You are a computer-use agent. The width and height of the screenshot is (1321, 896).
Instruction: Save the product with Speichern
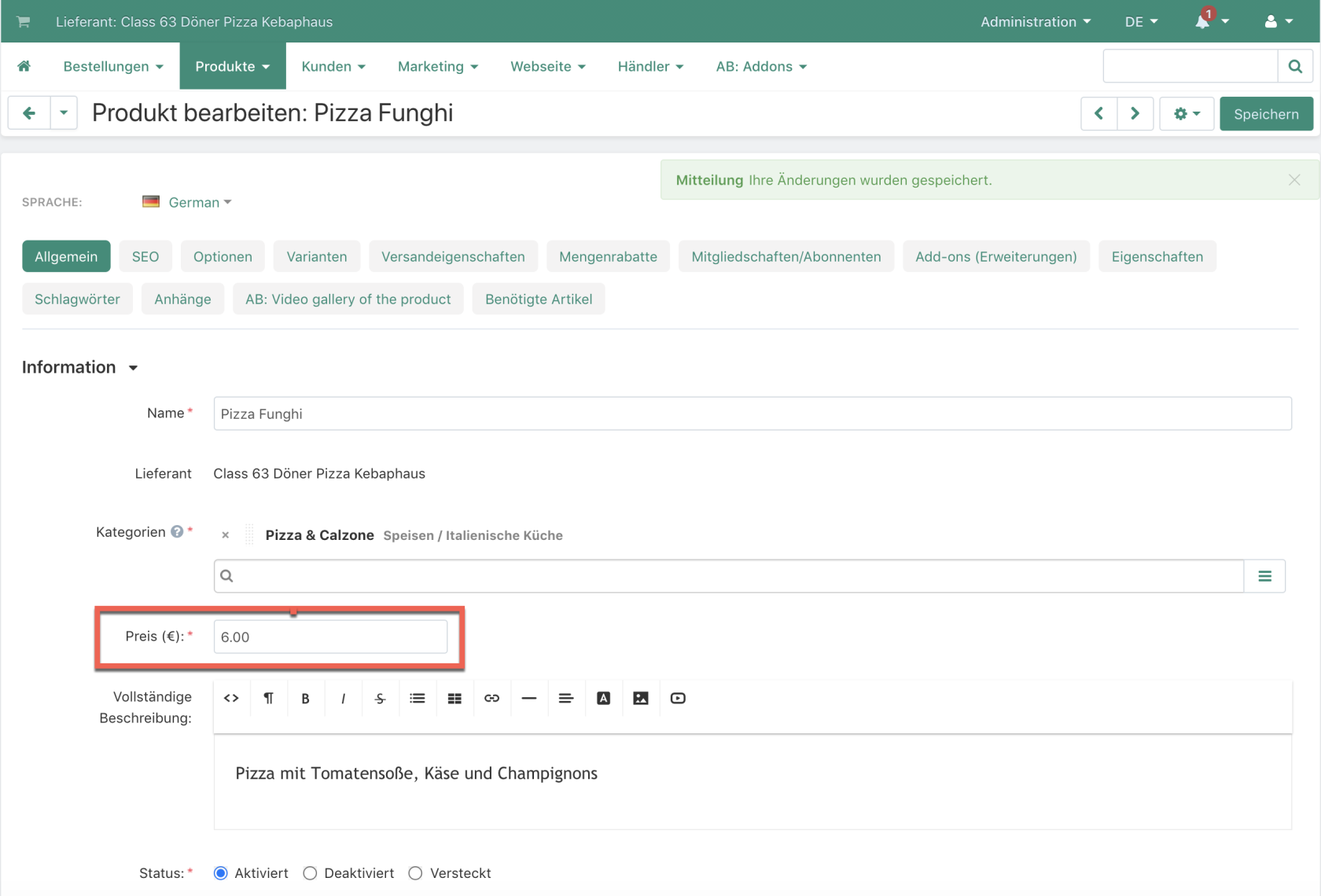pyautogui.click(x=1266, y=114)
